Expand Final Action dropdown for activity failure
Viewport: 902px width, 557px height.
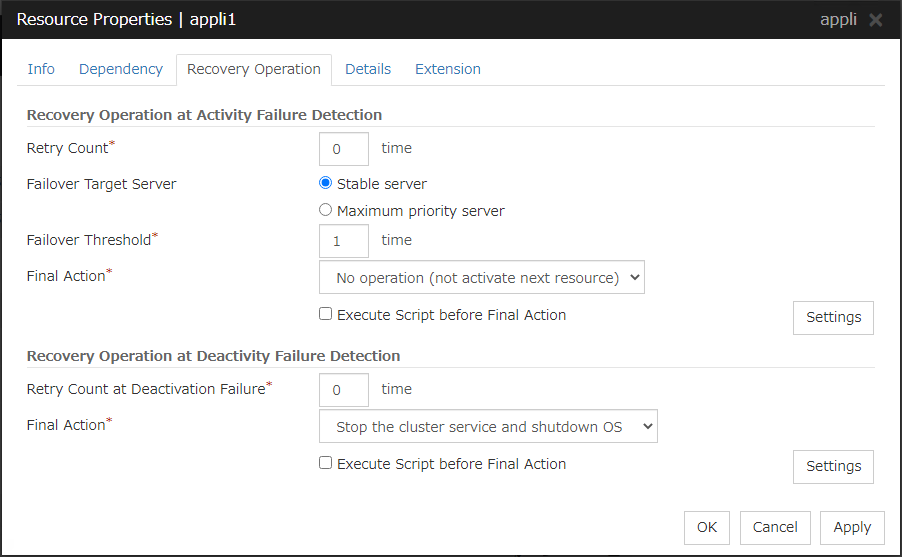coord(482,278)
